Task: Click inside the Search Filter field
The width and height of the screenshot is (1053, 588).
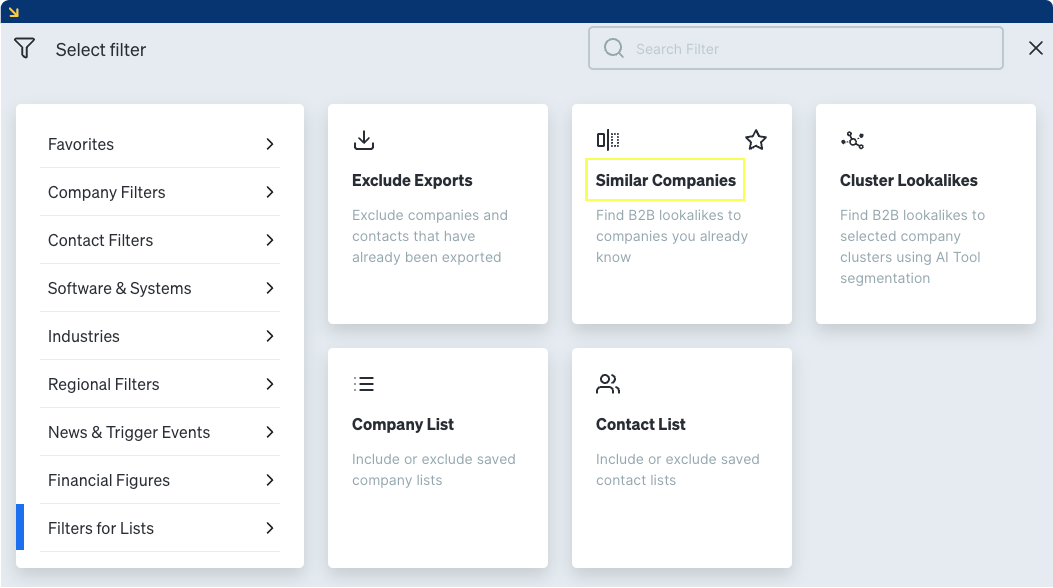Action: [x=795, y=47]
